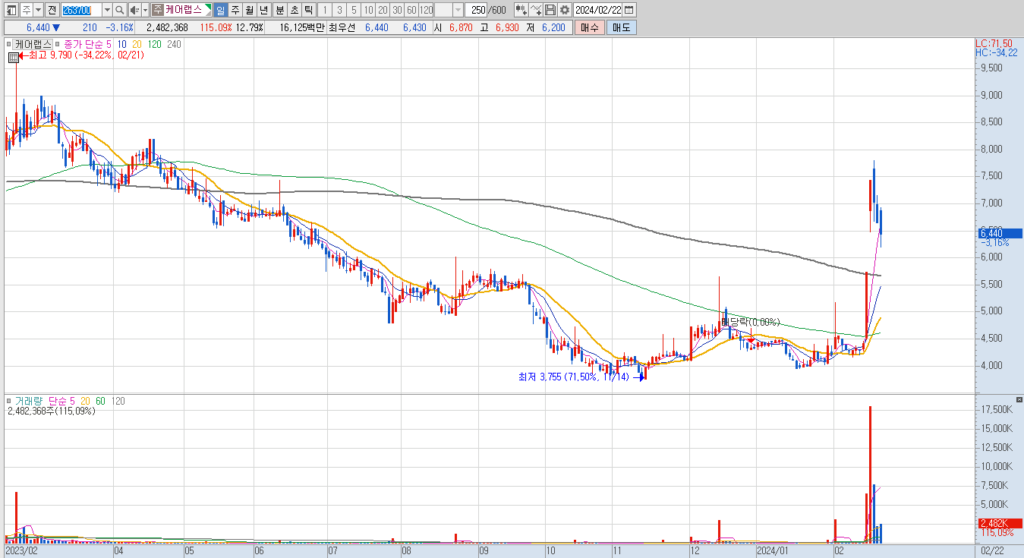Click the 매수 buy button
The width and height of the screenshot is (1024, 558).
(x=589, y=27)
